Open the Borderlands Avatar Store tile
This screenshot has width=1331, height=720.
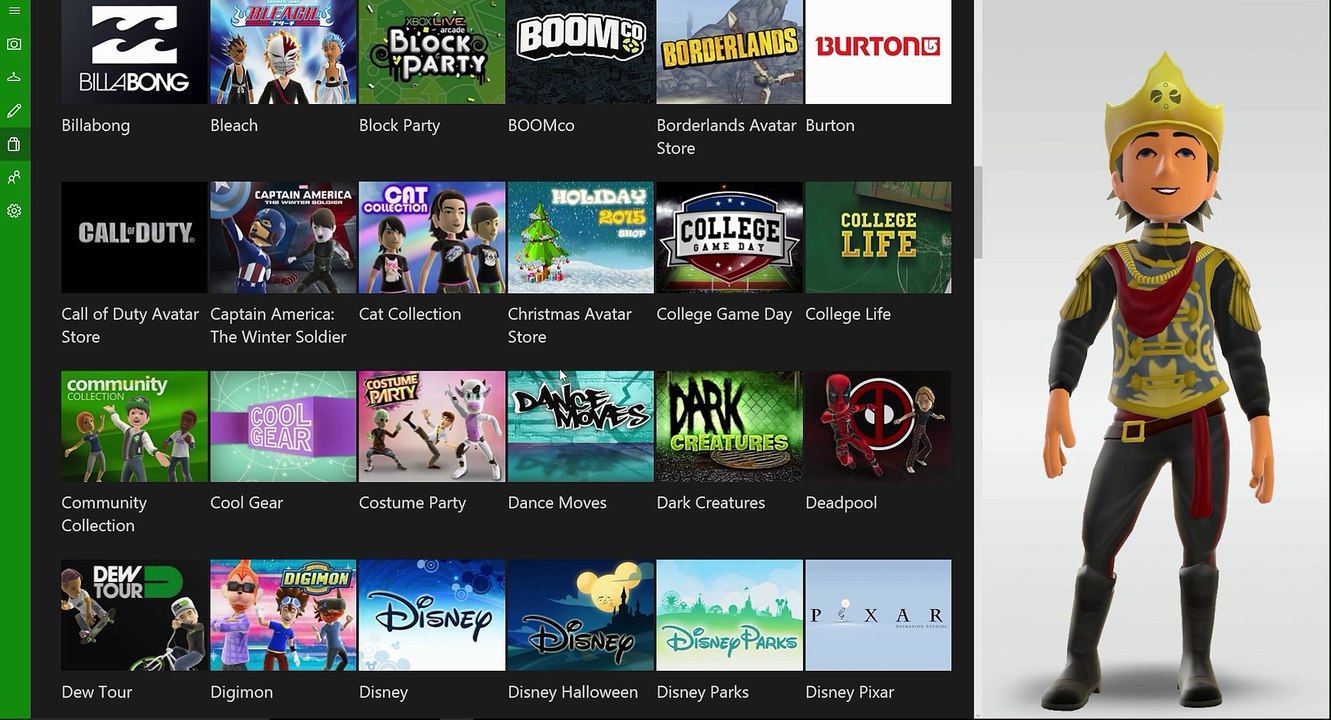730,52
